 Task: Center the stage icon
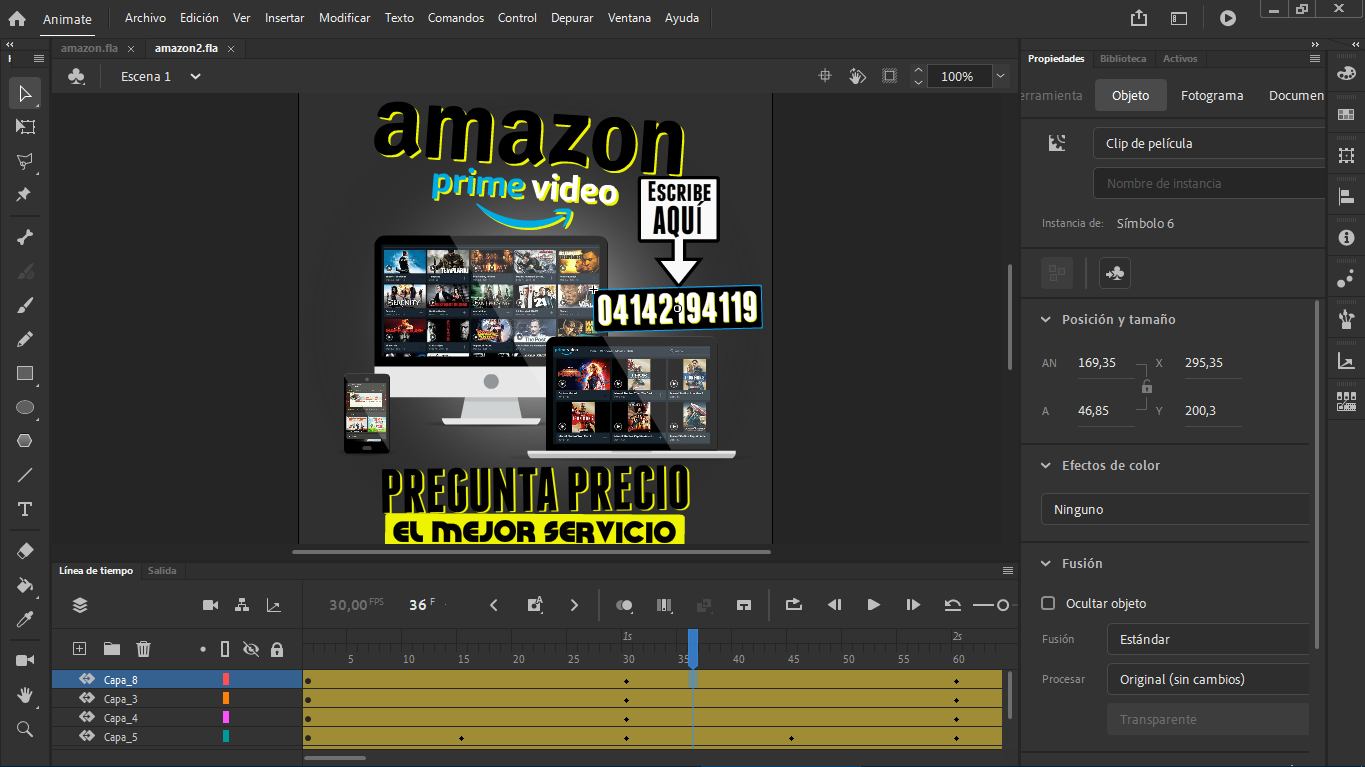tap(825, 76)
